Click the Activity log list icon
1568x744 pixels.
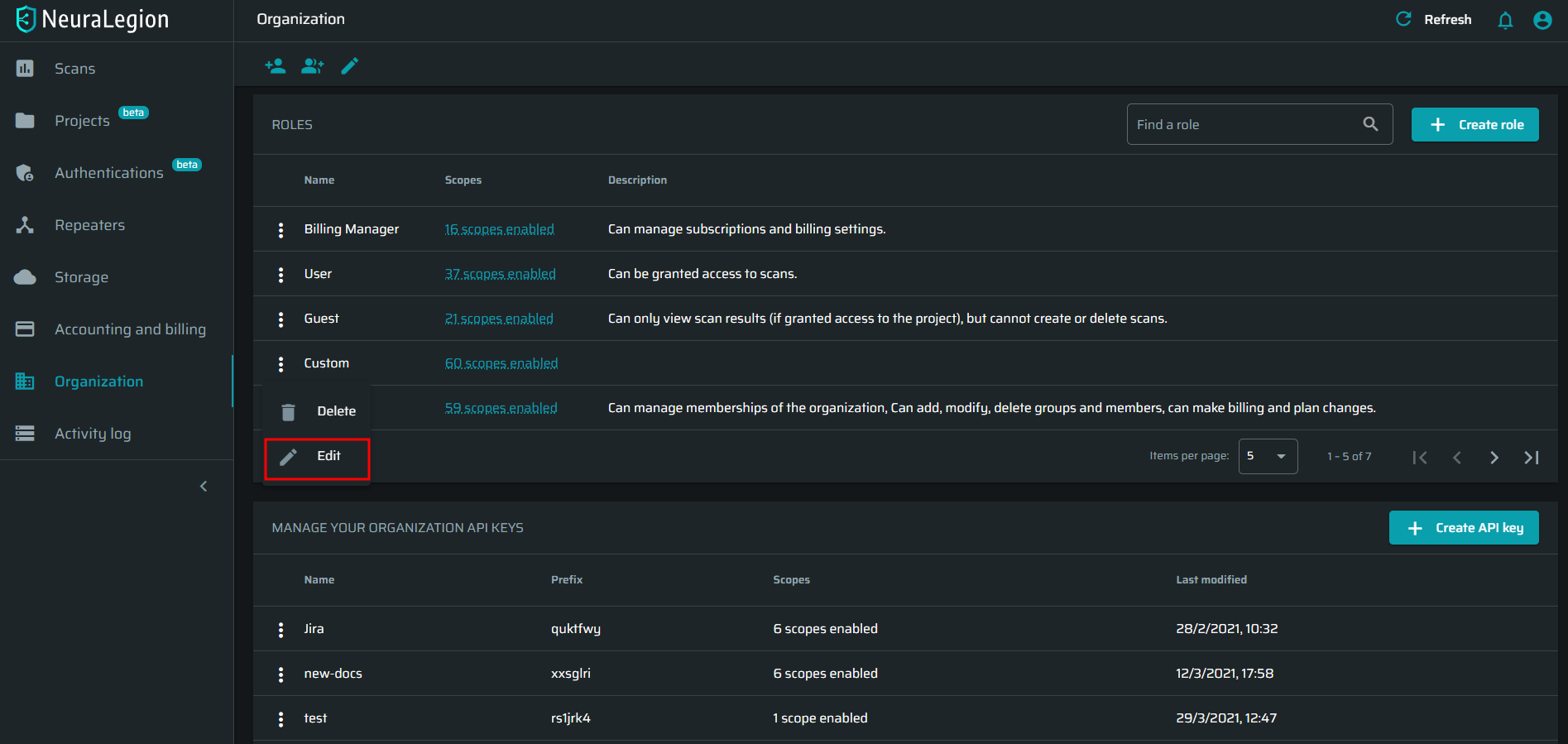[x=25, y=434]
